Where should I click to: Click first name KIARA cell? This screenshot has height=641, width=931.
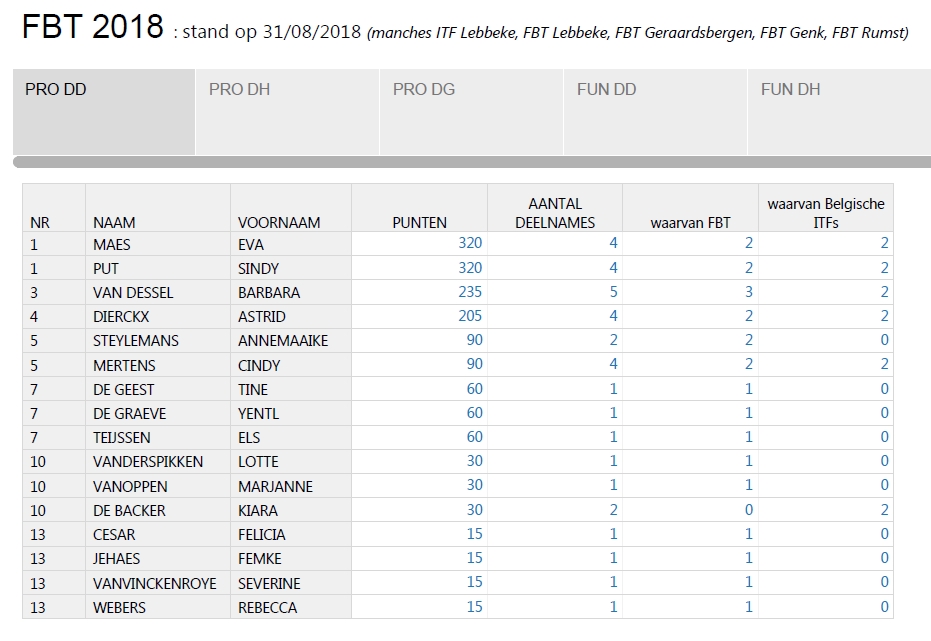tap(258, 510)
